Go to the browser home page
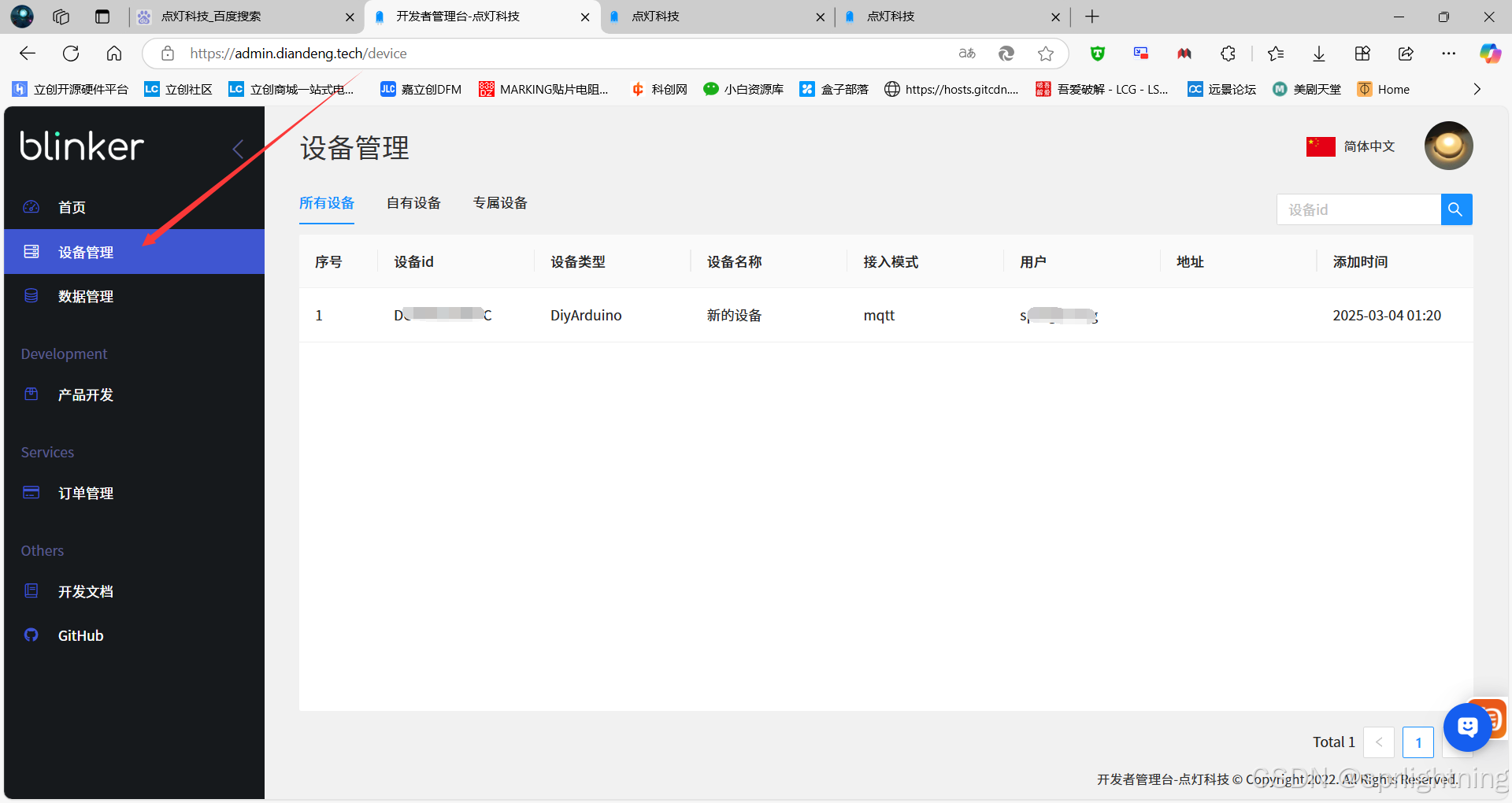Viewport: 1512px width, 803px height. point(114,53)
